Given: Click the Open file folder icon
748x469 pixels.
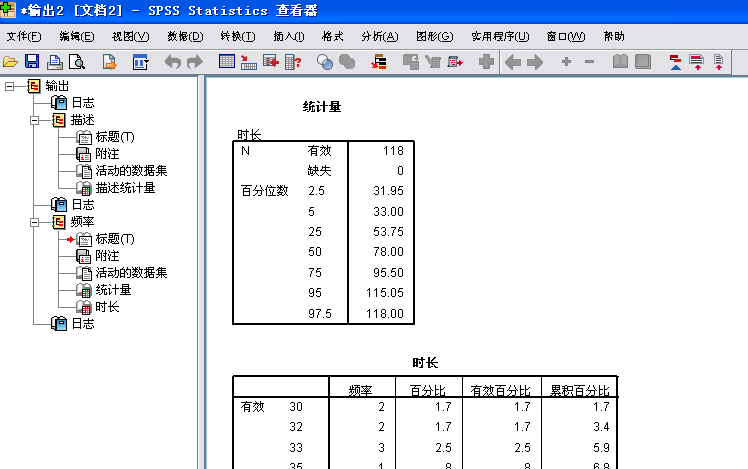Looking at the screenshot, I should tap(11, 62).
